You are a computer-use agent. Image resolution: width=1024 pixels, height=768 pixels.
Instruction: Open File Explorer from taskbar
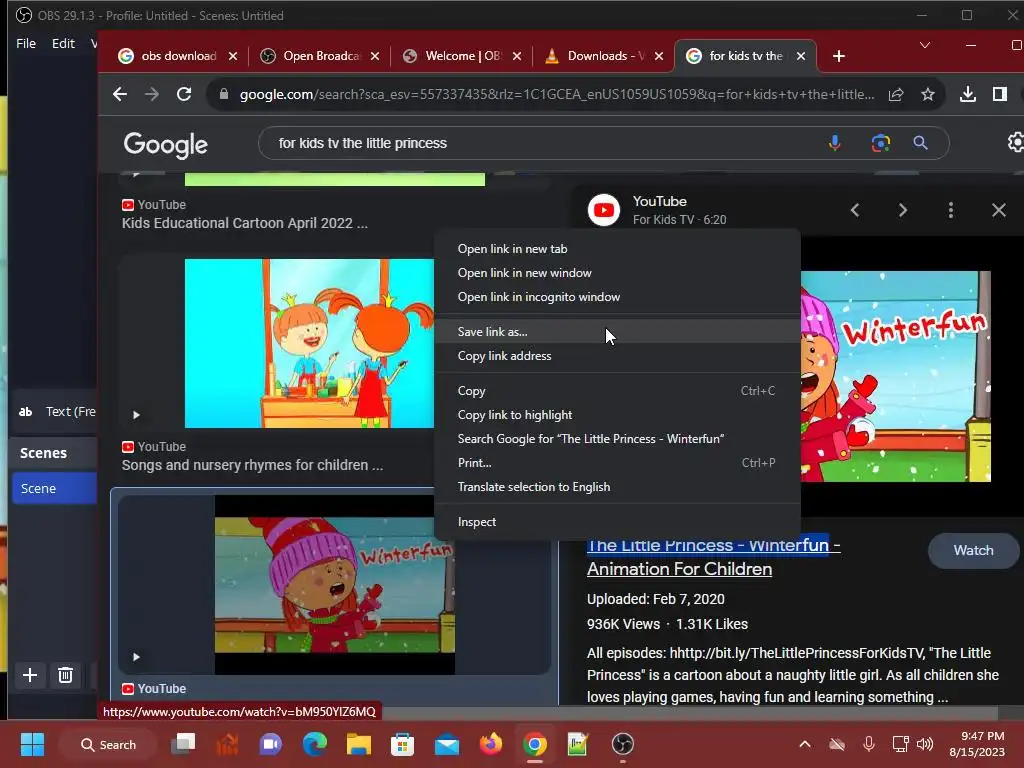click(359, 744)
